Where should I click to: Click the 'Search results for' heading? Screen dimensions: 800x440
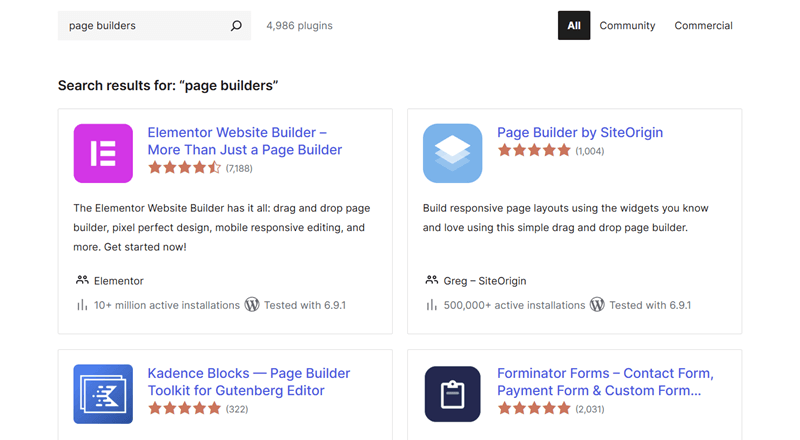[168, 85]
